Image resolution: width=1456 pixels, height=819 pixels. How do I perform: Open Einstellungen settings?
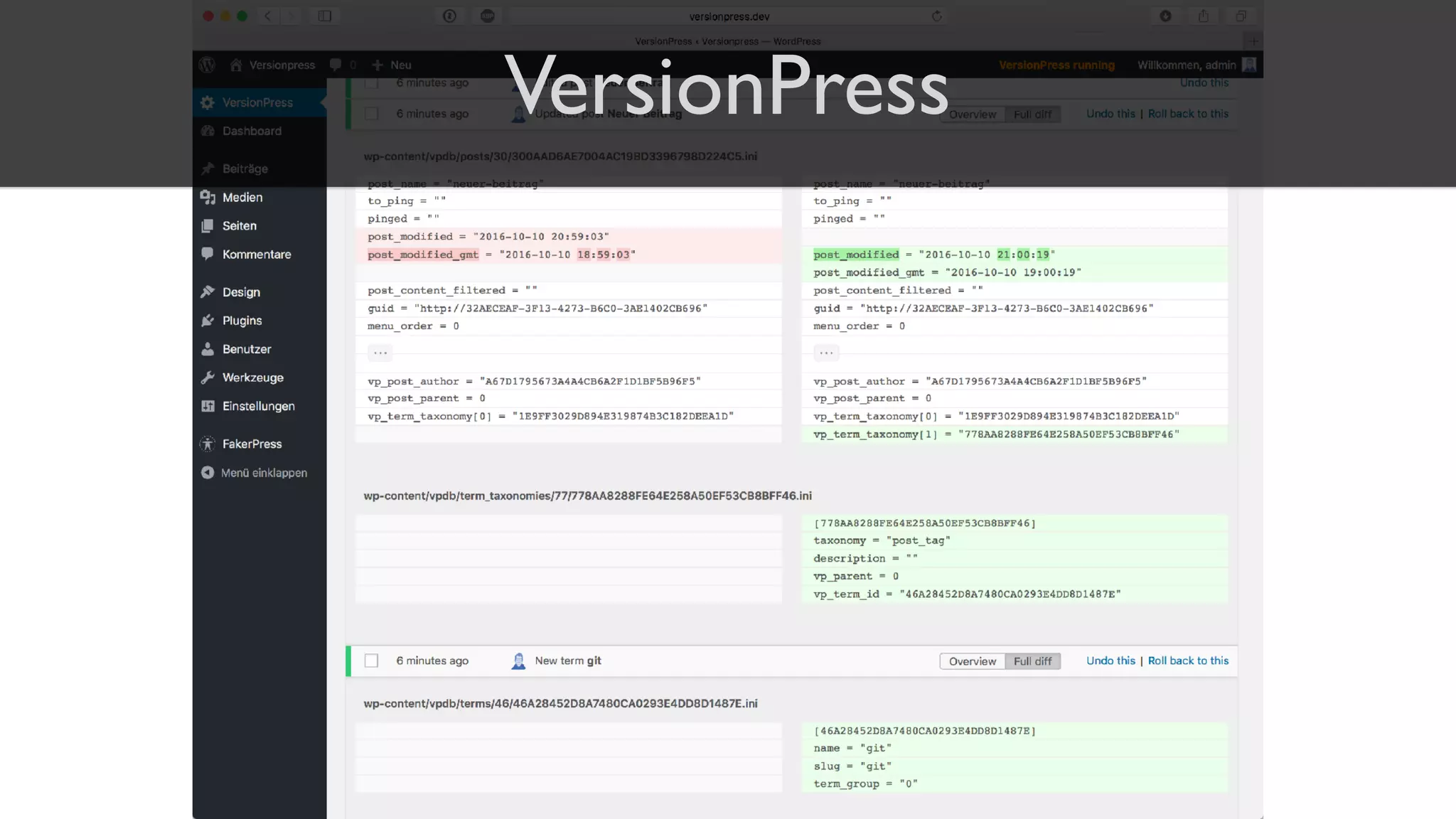259,406
